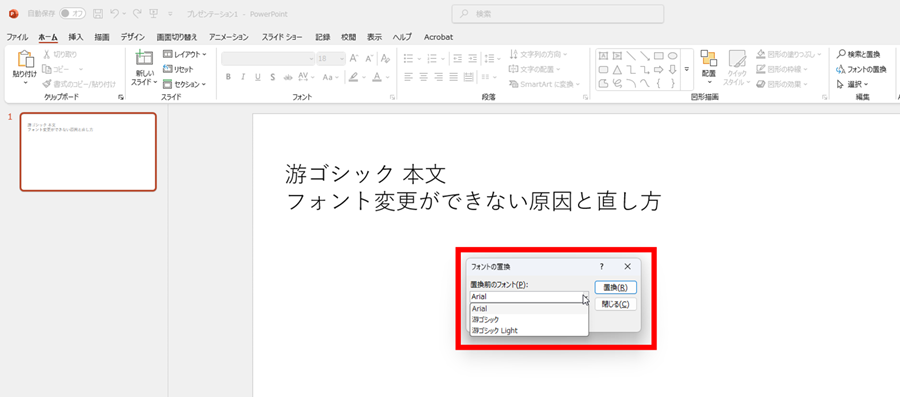Toggle Bold formatting
This screenshot has height=397, width=900.
pos(228,77)
